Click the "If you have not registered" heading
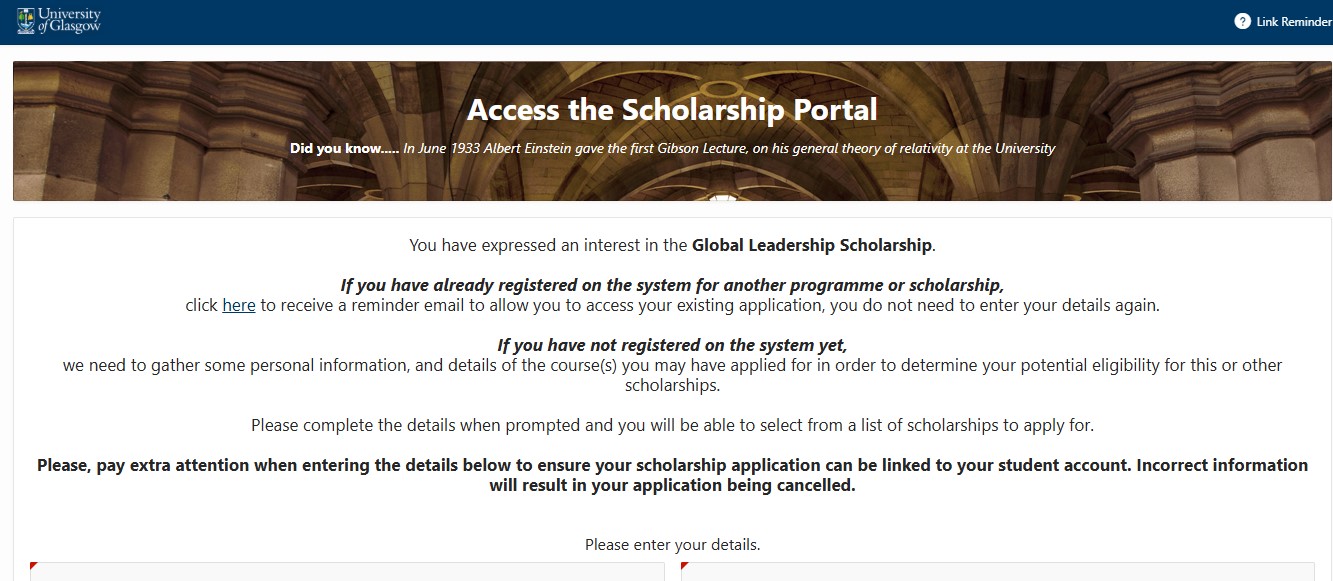Viewport: 1333px width, 581px height. [x=672, y=346]
